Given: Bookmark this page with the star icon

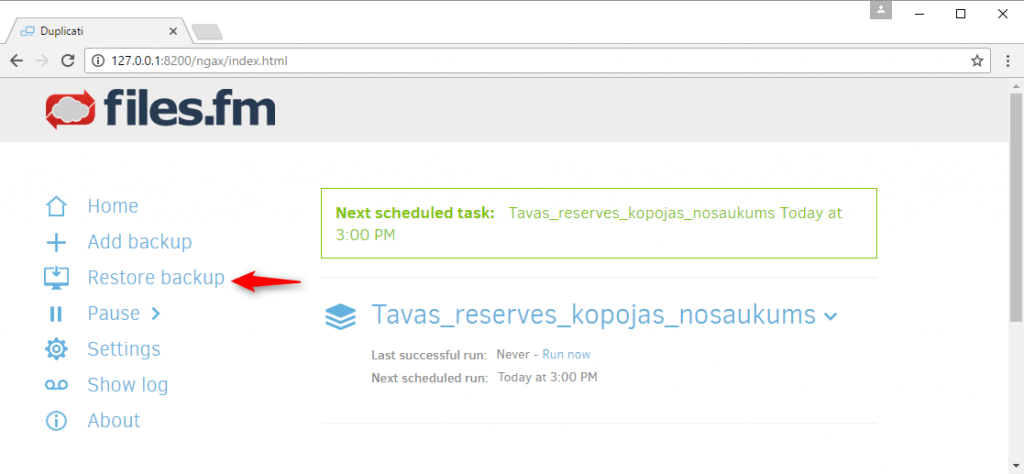Looking at the screenshot, I should [x=977, y=61].
